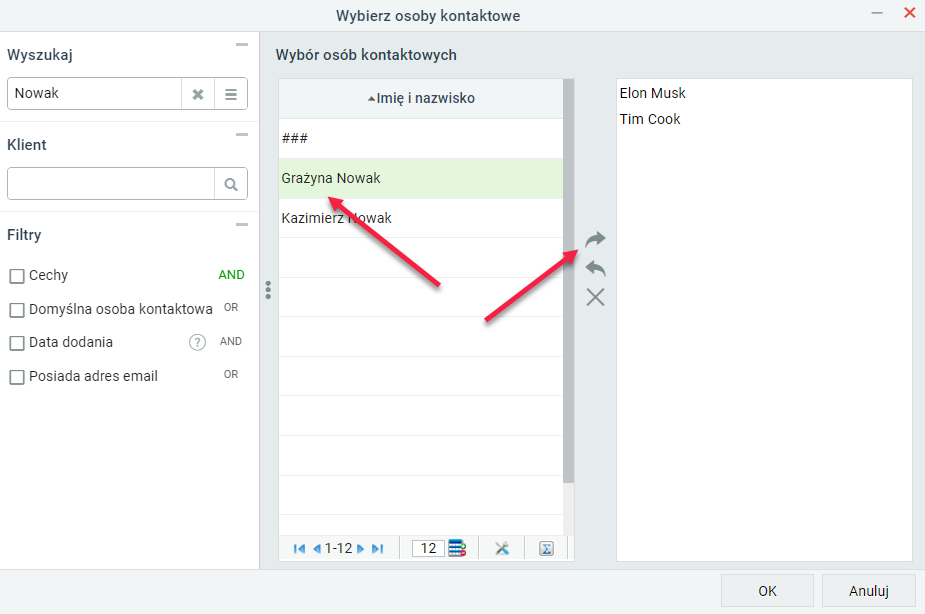Collapse the Wyszukaj section
Viewport: 925px width, 614px height.
pyautogui.click(x=242, y=45)
